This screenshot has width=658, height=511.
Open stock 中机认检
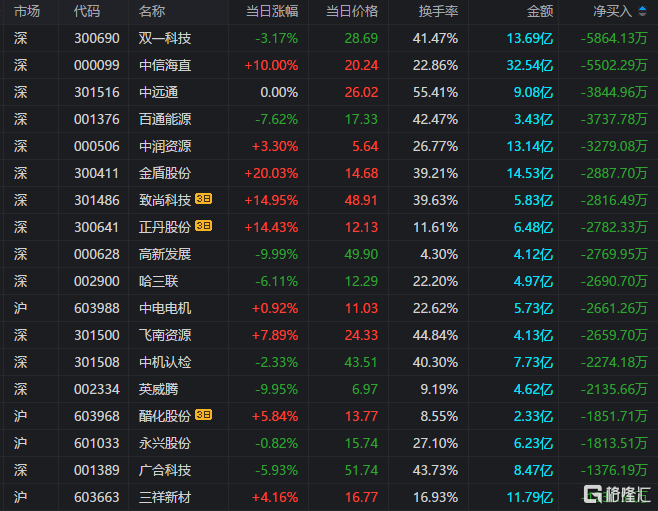pos(165,362)
